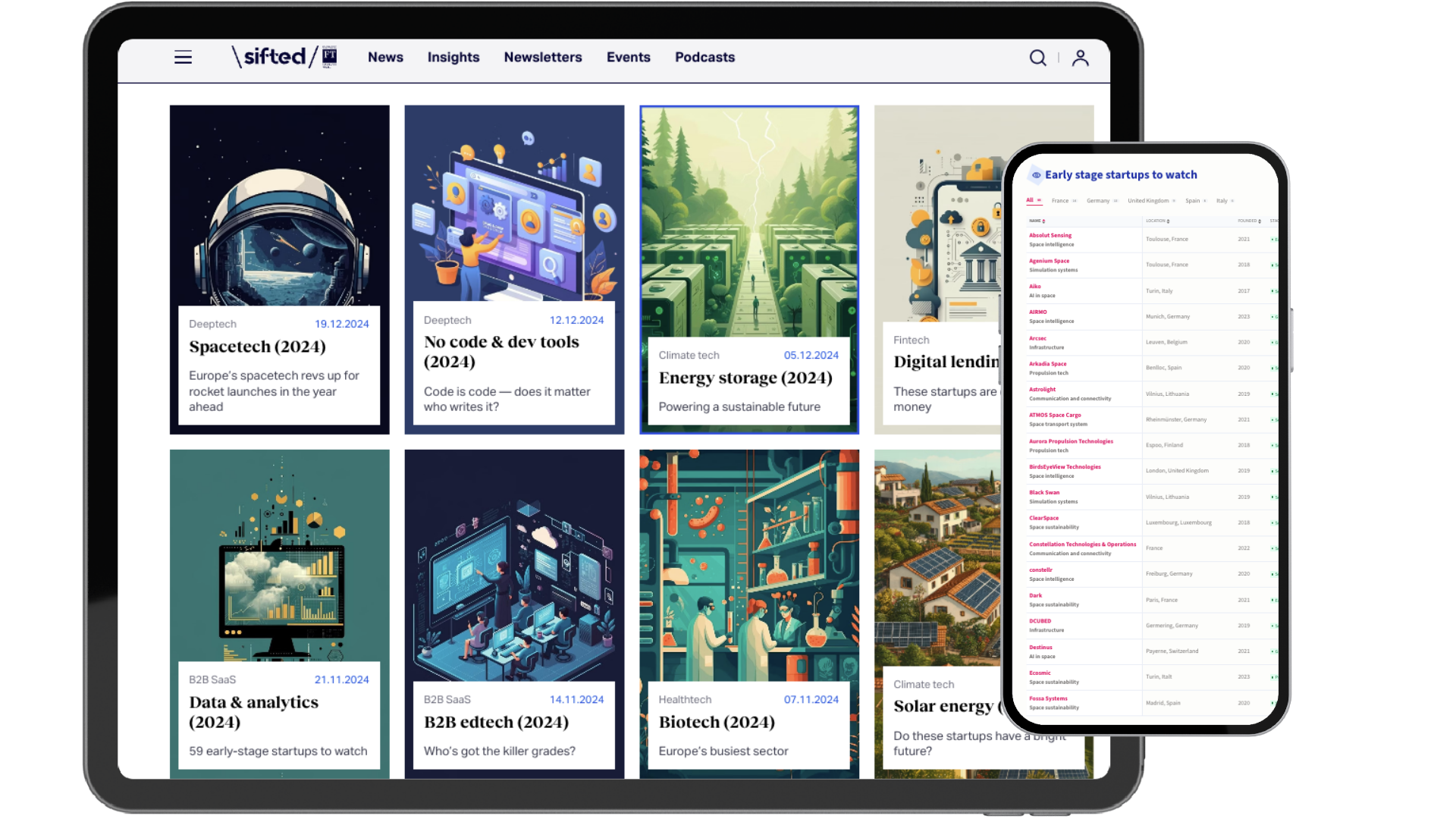Sort table by Name column arrows

(x=1044, y=221)
